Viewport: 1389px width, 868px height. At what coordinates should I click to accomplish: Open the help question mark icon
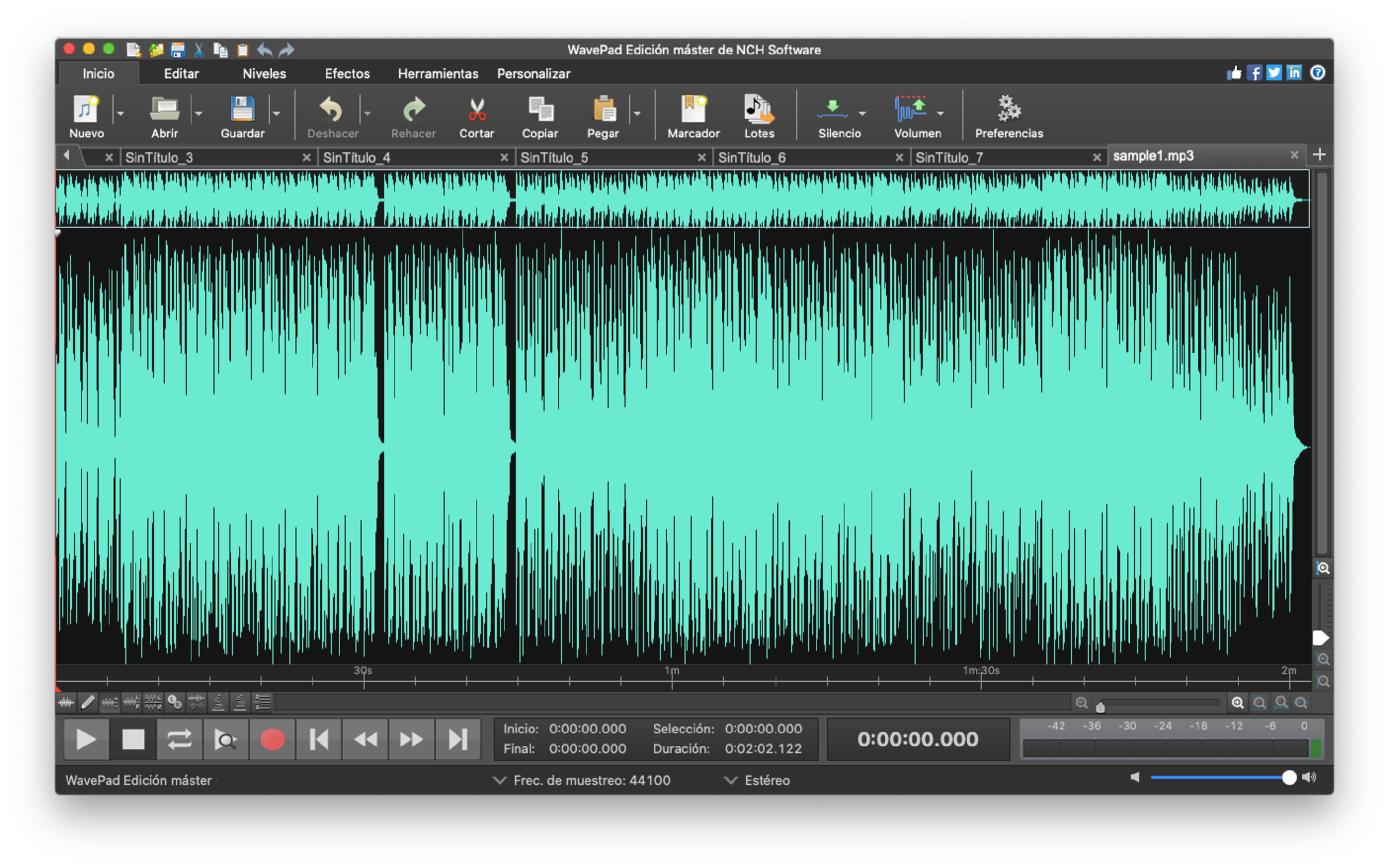coord(1318,73)
